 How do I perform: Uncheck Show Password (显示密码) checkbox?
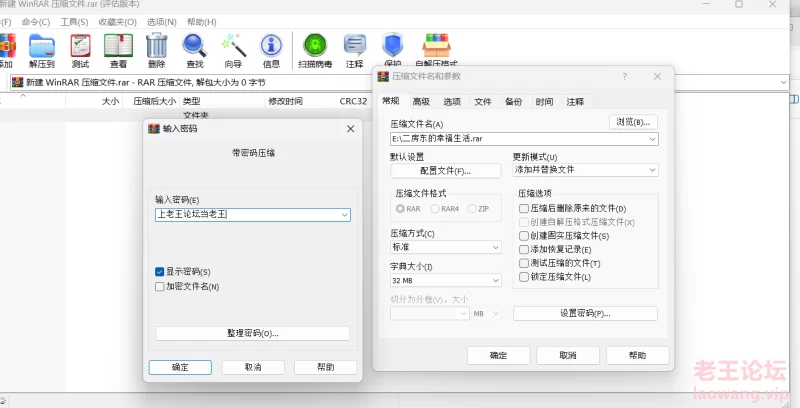(x=160, y=272)
